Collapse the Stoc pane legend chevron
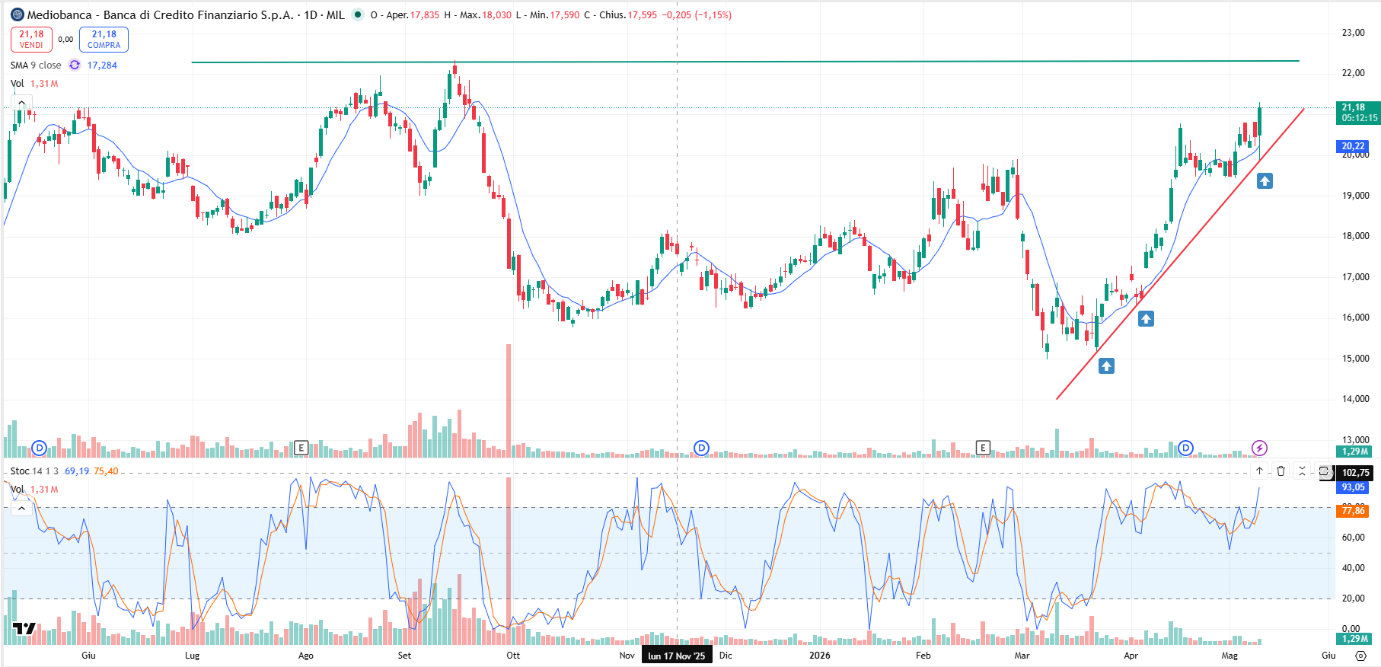Image resolution: width=1381 pixels, height=667 pixels. (x=22, y=508)
